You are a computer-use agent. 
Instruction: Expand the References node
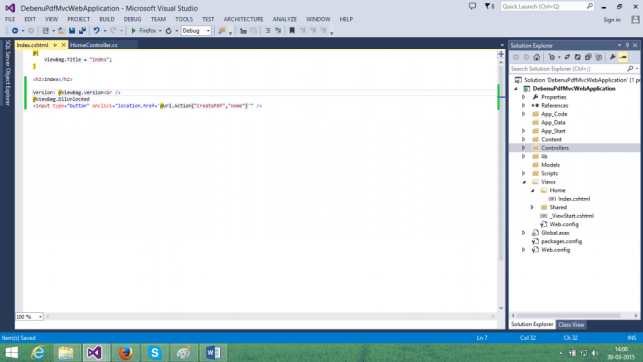click(x=524, y=105)
